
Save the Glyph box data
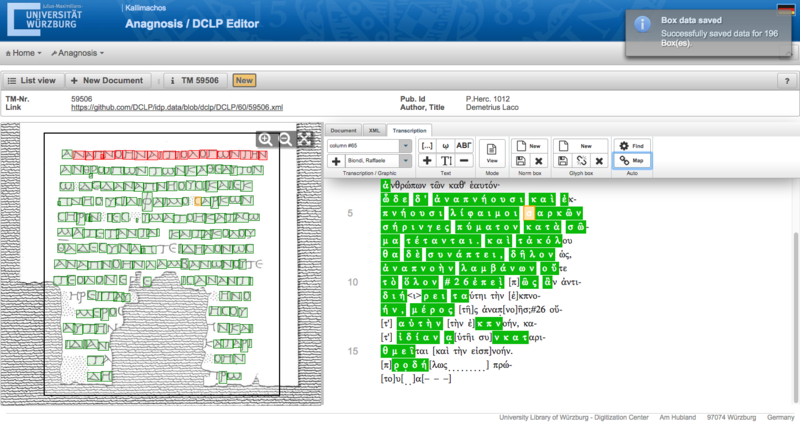(x=562, y=161)
